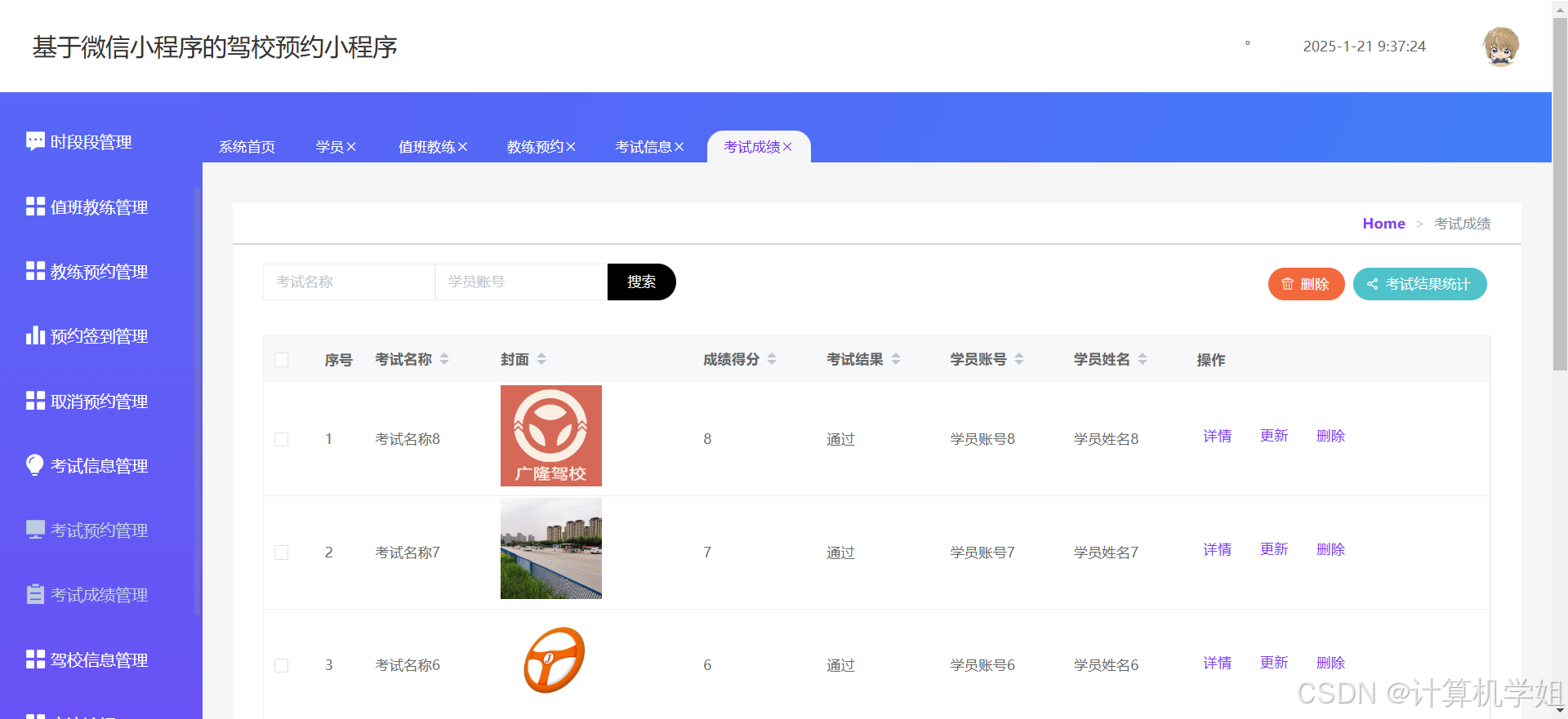Close the 值班教练 tab with its X
1568x719 pixels.
pyautogui.click(x=462, y=147)
